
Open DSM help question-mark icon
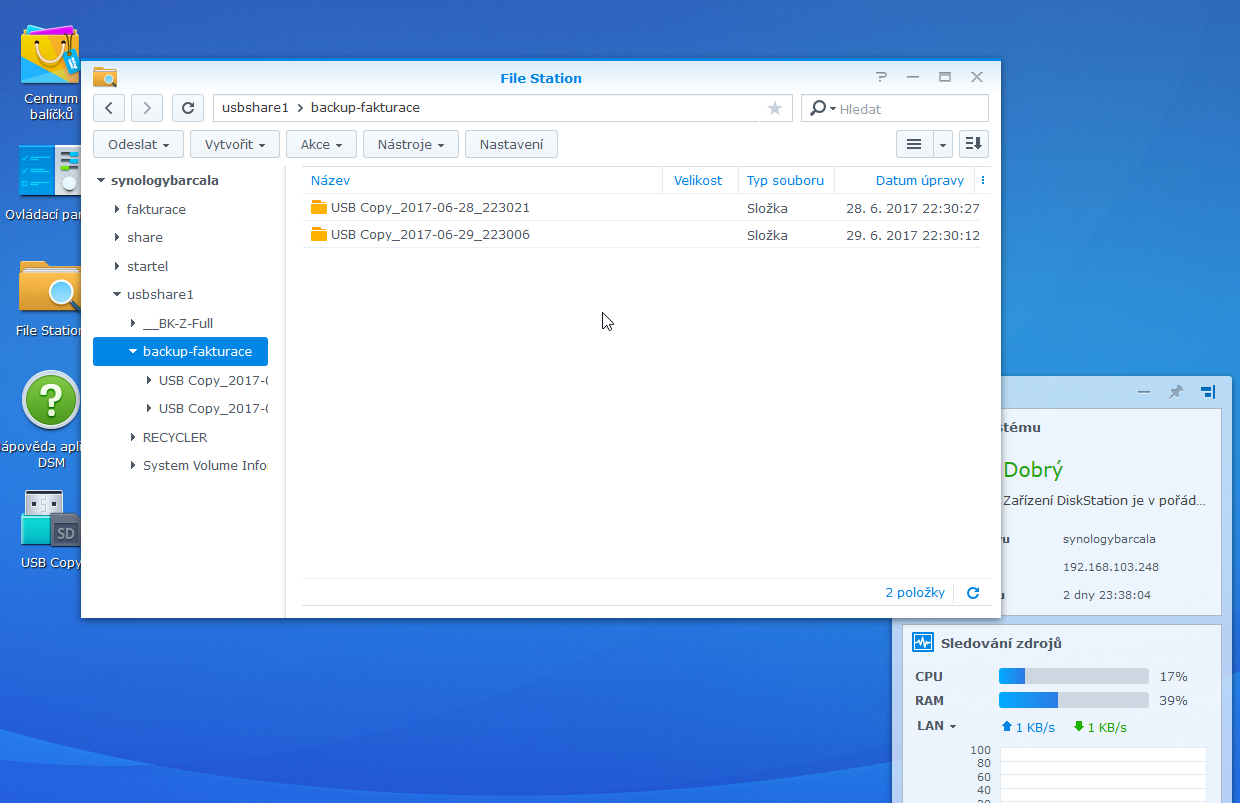(x=51, y=400)
